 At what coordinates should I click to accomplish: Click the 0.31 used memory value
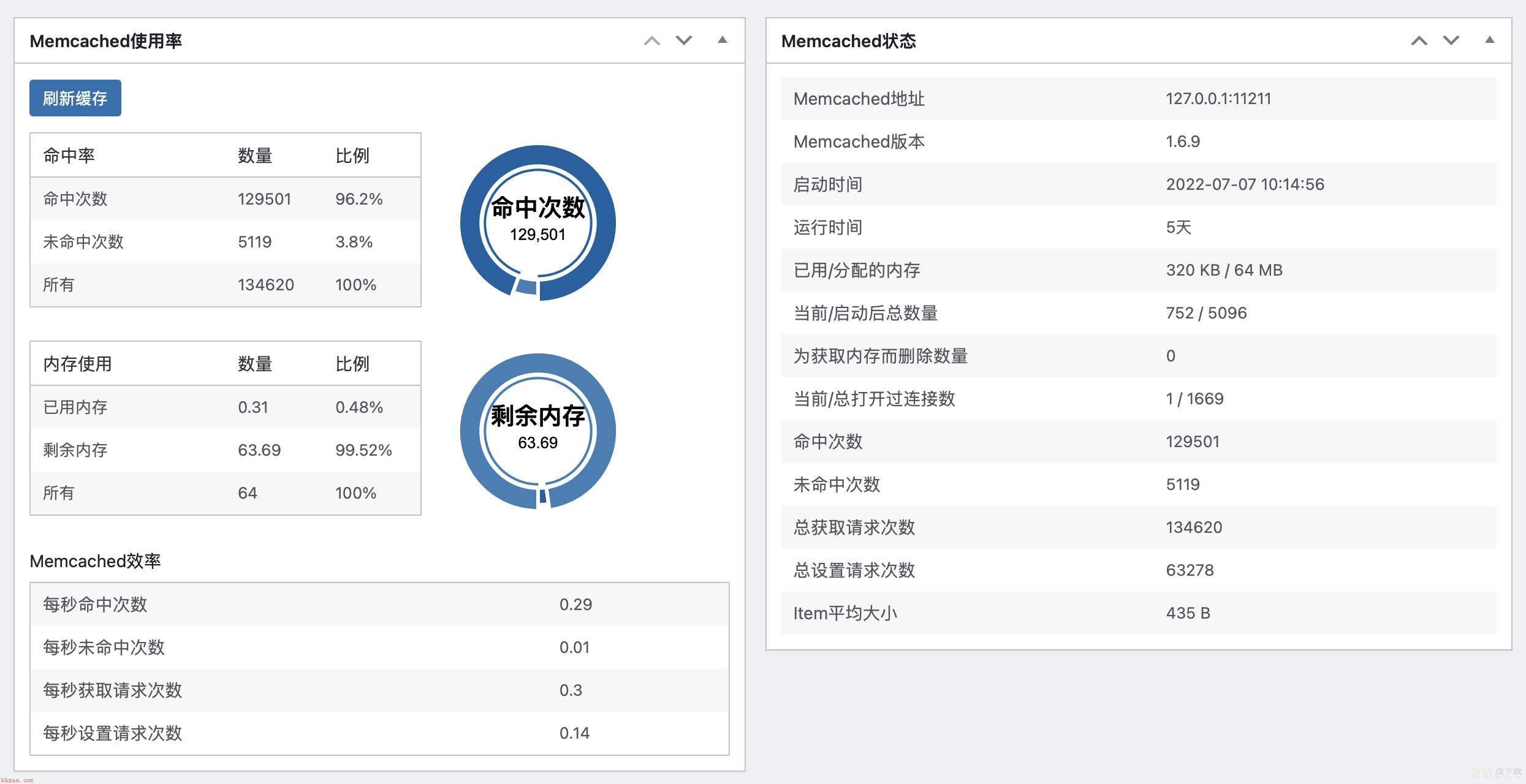253,407
